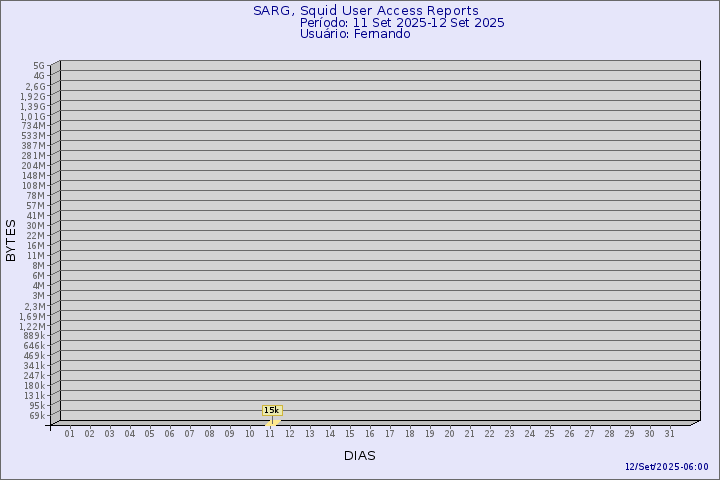Click the DIAS horizontal axis label
This screenshot has width=720, height=480.
click(x=360, y=455)
